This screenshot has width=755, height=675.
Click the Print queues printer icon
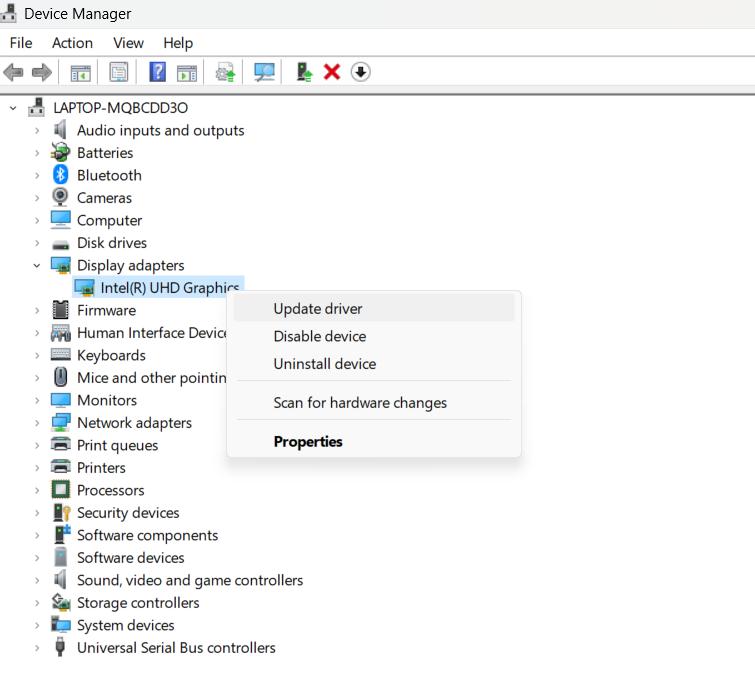click(x=60, y=445)
